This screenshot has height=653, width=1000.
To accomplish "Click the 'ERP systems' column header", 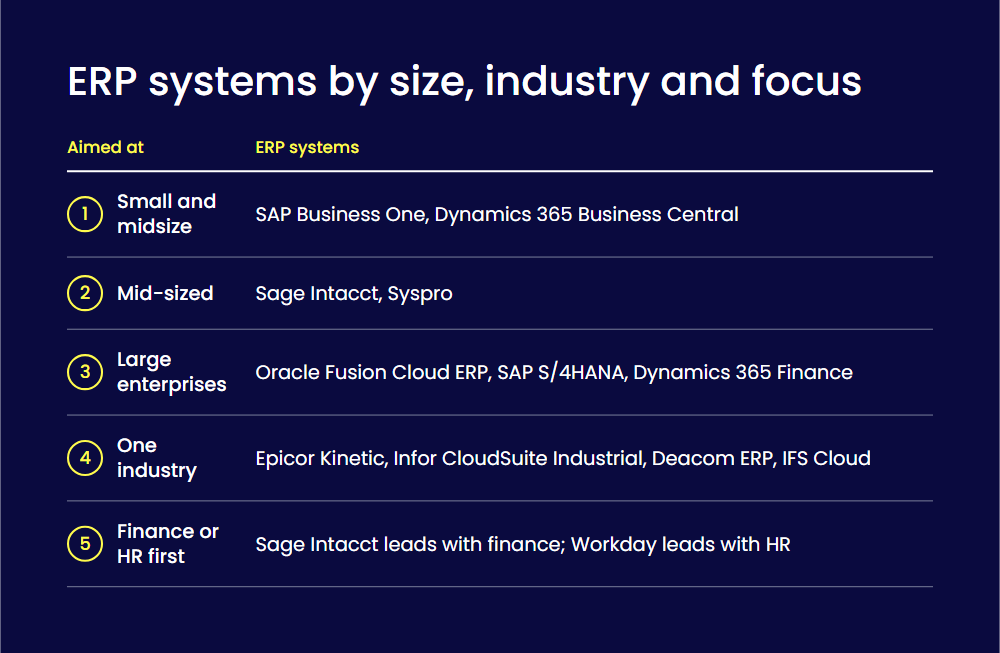I will [x=307, y=148].
